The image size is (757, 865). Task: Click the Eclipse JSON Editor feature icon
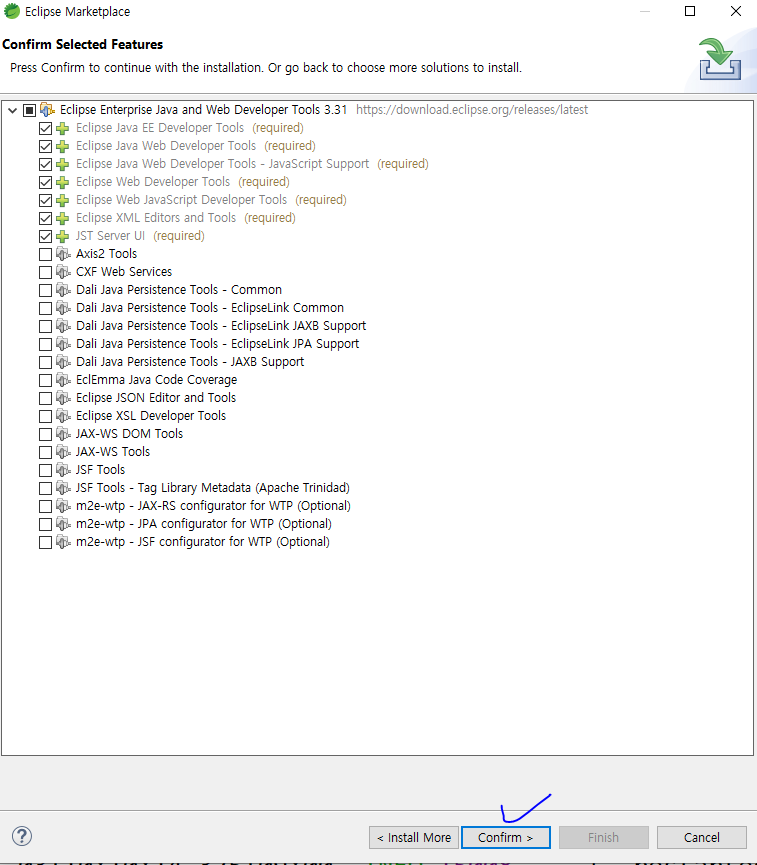click(63, 398)
